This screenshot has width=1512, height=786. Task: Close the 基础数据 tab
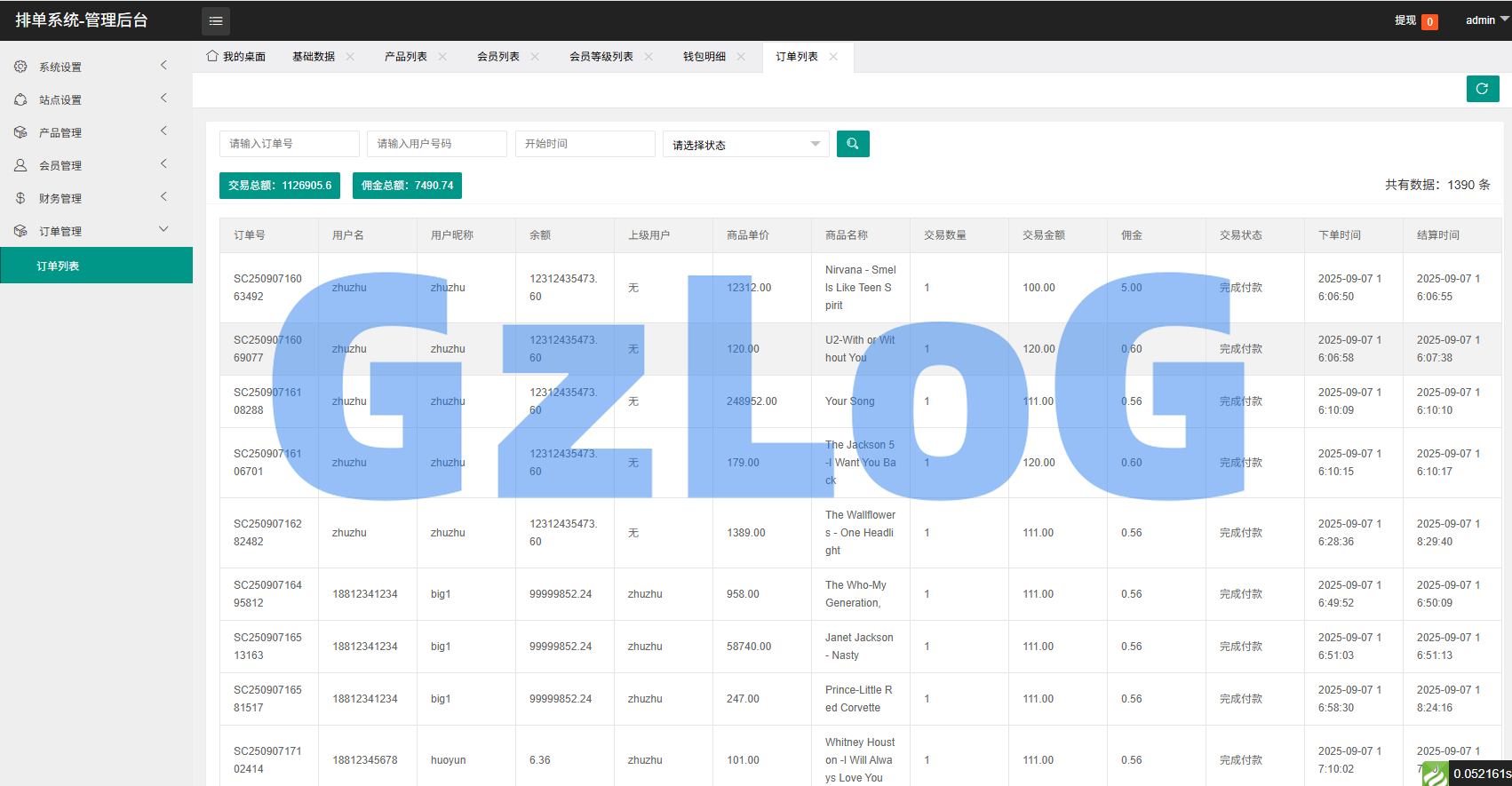click(x=350, y=57)
